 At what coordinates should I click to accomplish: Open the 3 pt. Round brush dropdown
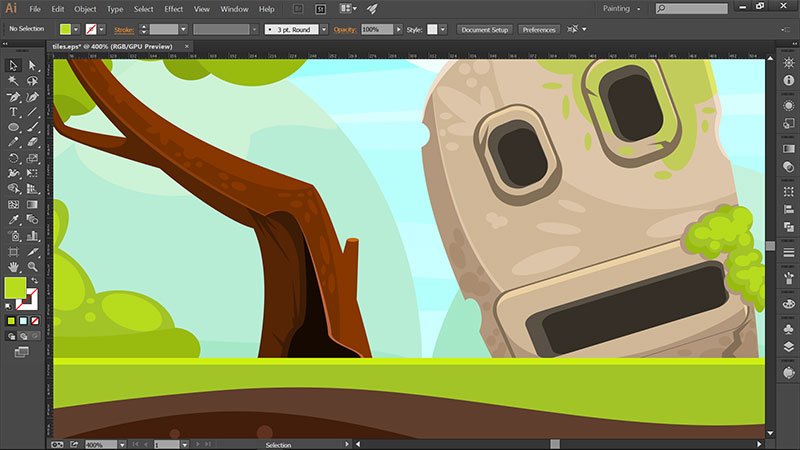point(323,30)
